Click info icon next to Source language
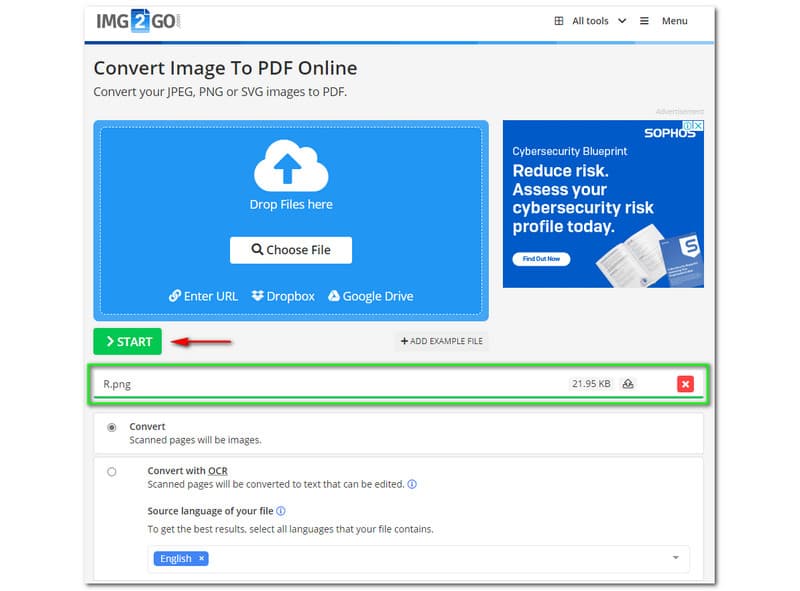 tap(281, 511)
